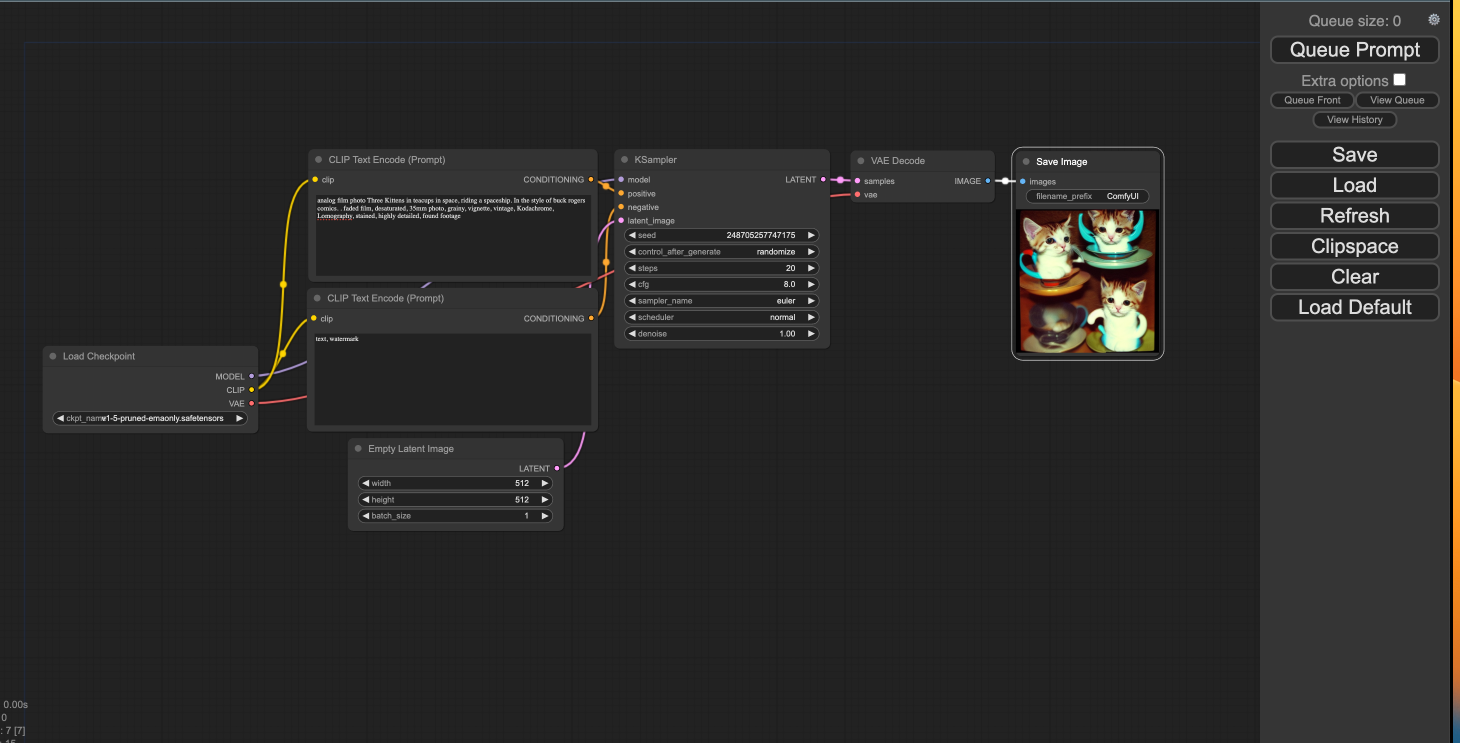Collapse the lower CLIP Text Encode node

click(317, 297)
